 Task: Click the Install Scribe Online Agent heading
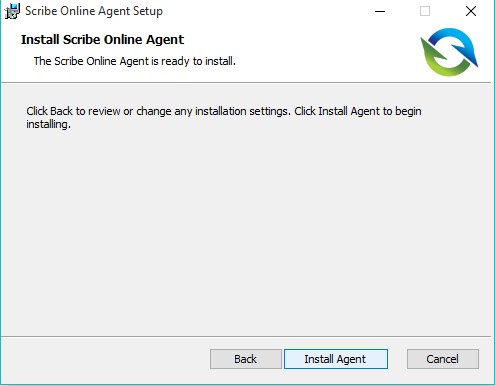coord(102,40)
